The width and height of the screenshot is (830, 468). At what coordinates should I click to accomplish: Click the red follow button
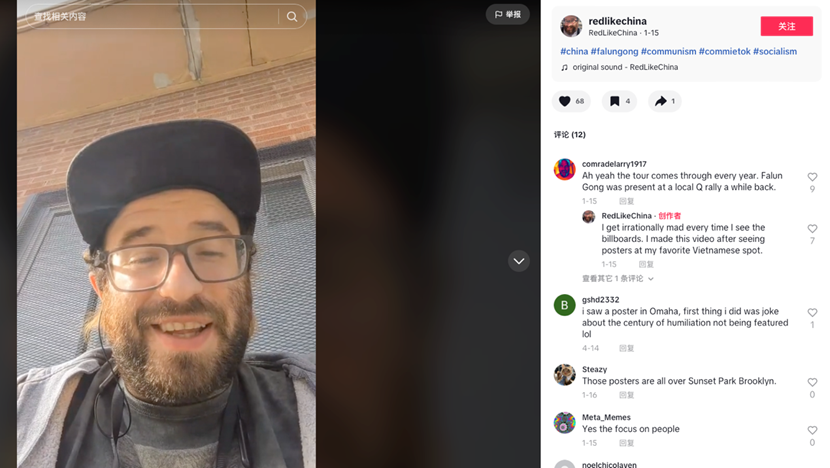787,26
